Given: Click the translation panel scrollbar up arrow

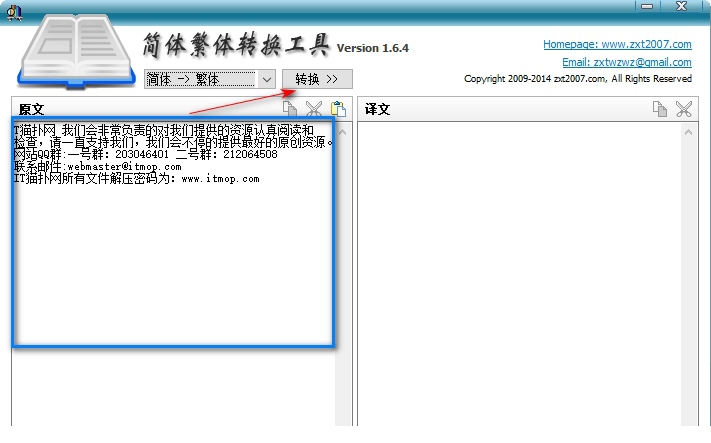Looking at the screenshot, I should pyautogui.click(x=688, y=132).
